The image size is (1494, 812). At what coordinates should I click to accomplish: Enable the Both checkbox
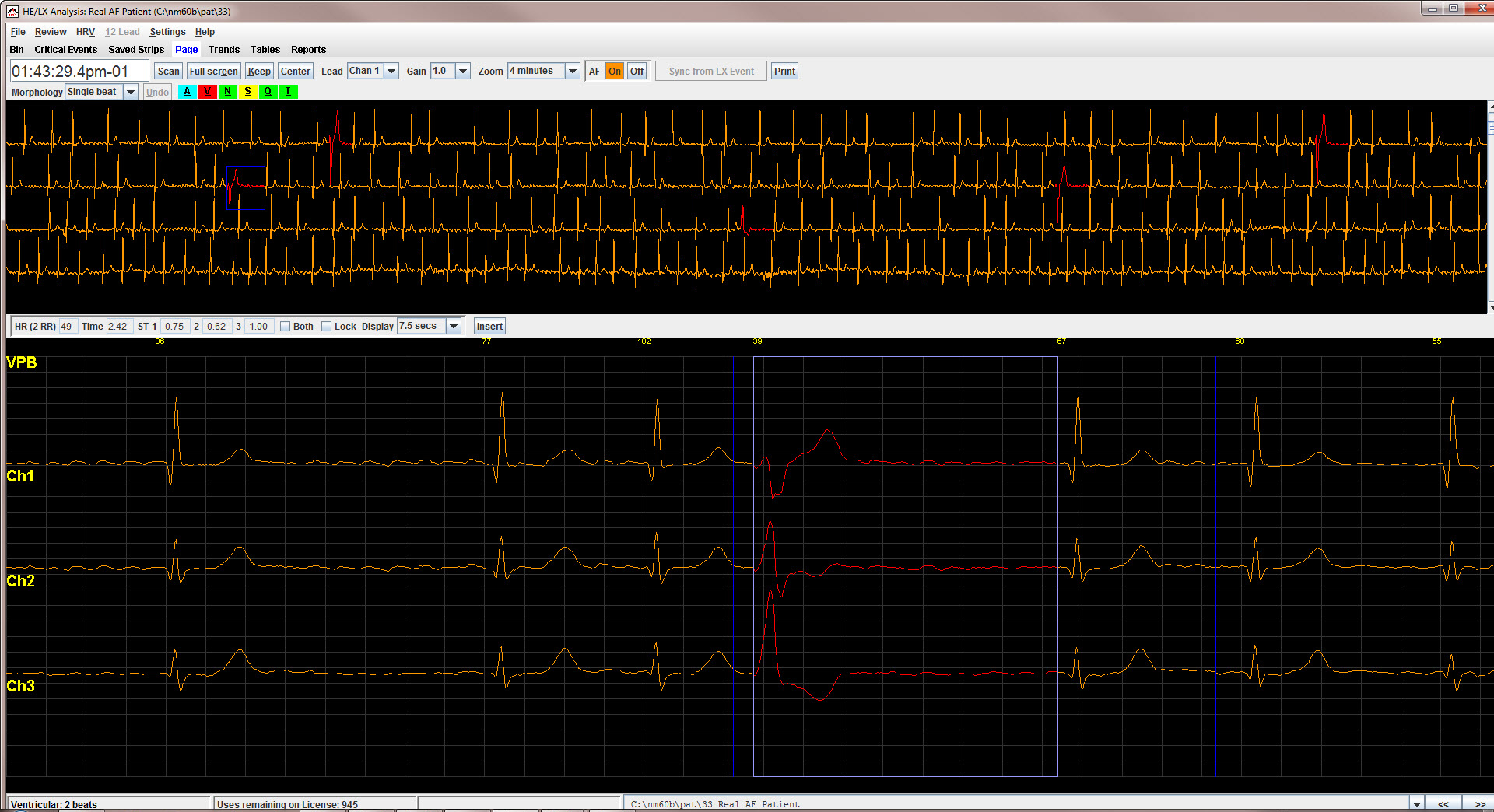(x=286, y=326)
